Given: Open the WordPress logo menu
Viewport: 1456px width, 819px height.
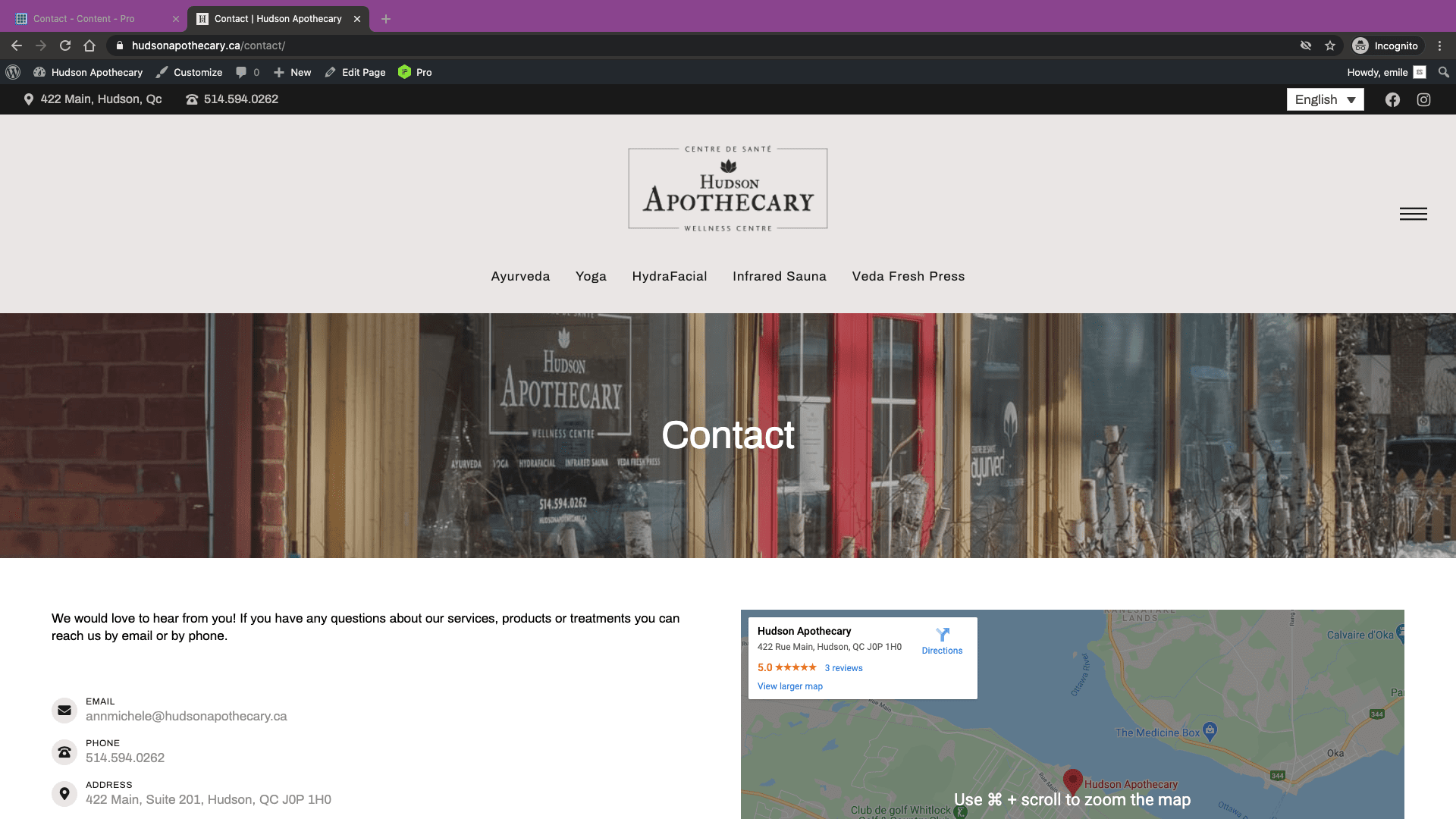Looking at the screenshot, I should pyautogui.click(x=13, y=72).
